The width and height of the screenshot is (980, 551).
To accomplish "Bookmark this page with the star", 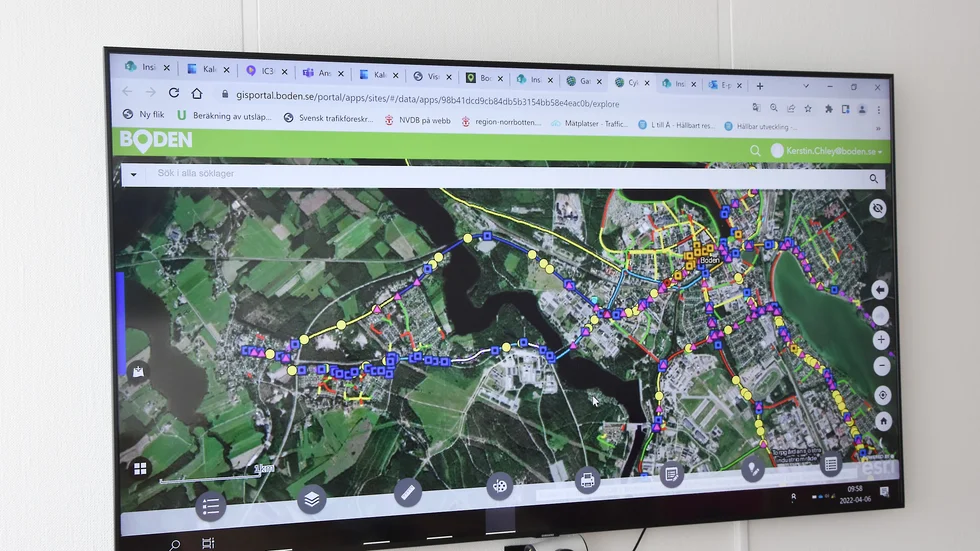I will point(808,109).
